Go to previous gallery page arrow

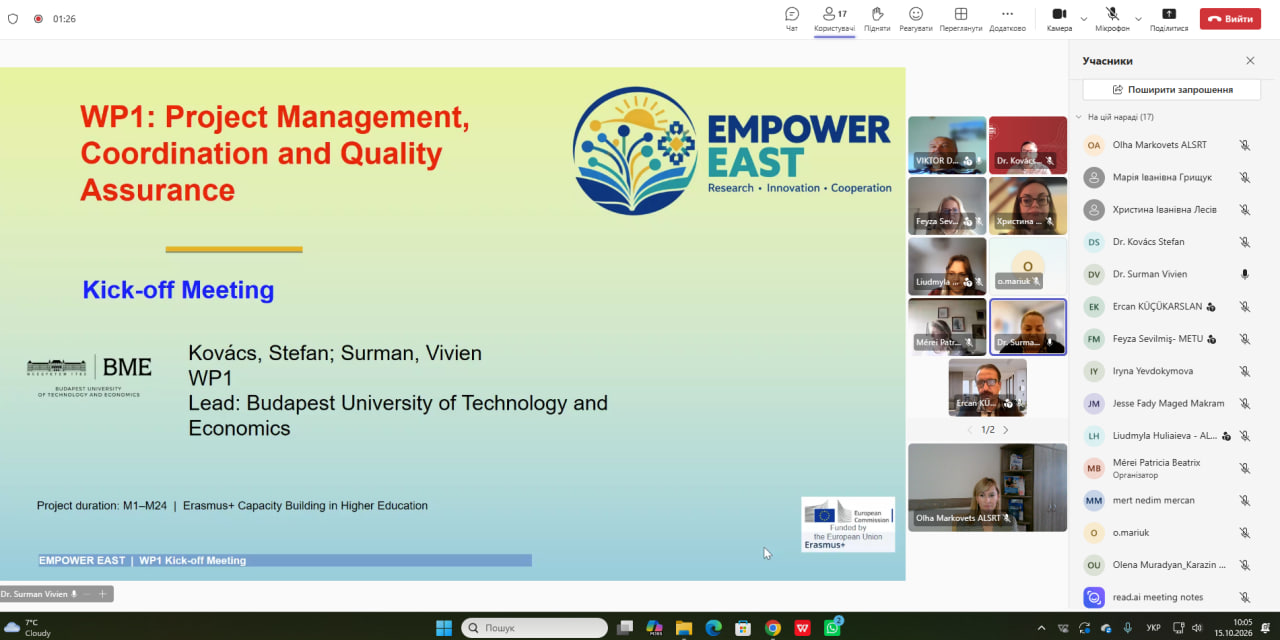click(968, 430)
